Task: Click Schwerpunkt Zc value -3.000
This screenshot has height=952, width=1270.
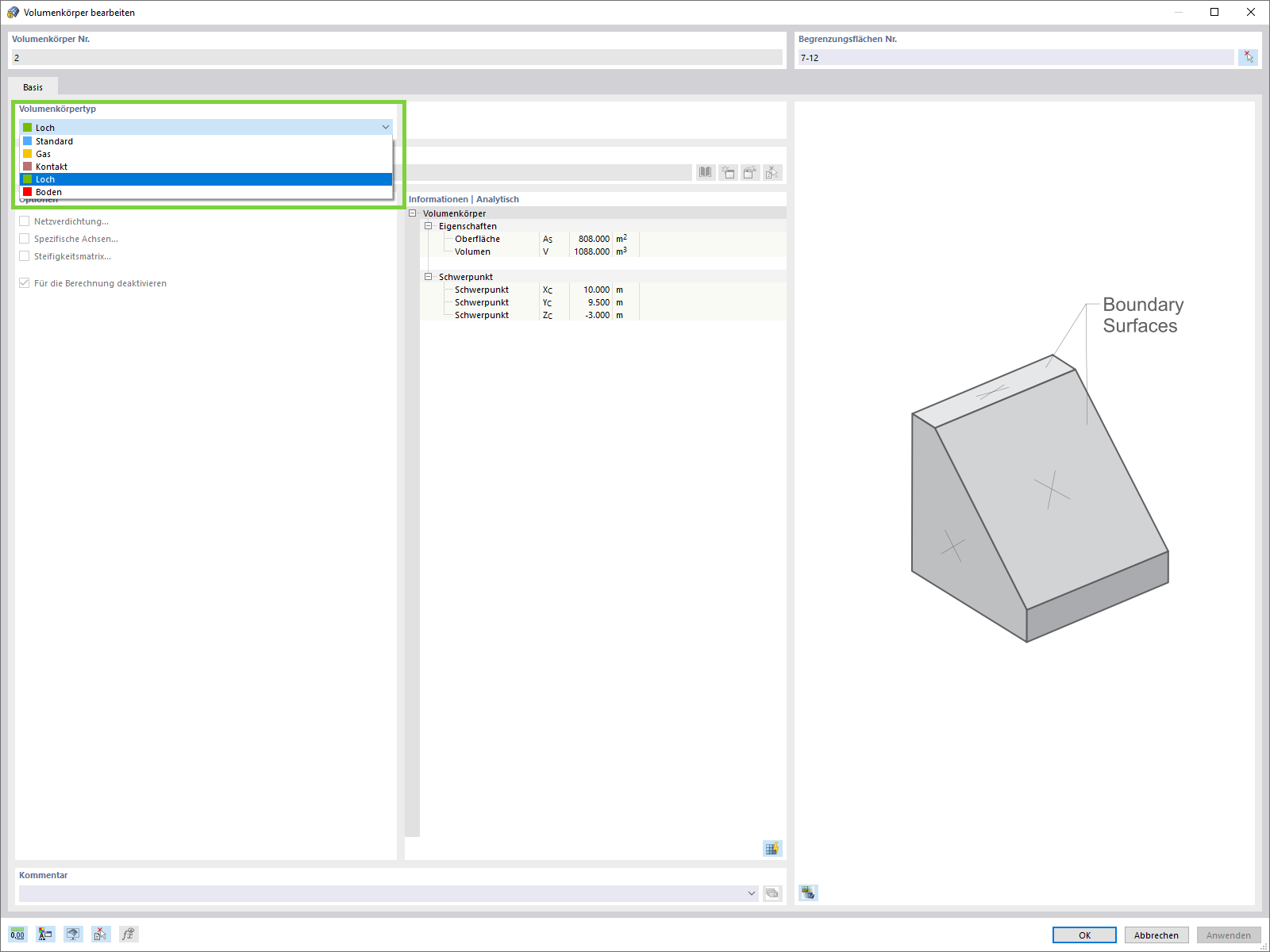Action: coord(598,315)
